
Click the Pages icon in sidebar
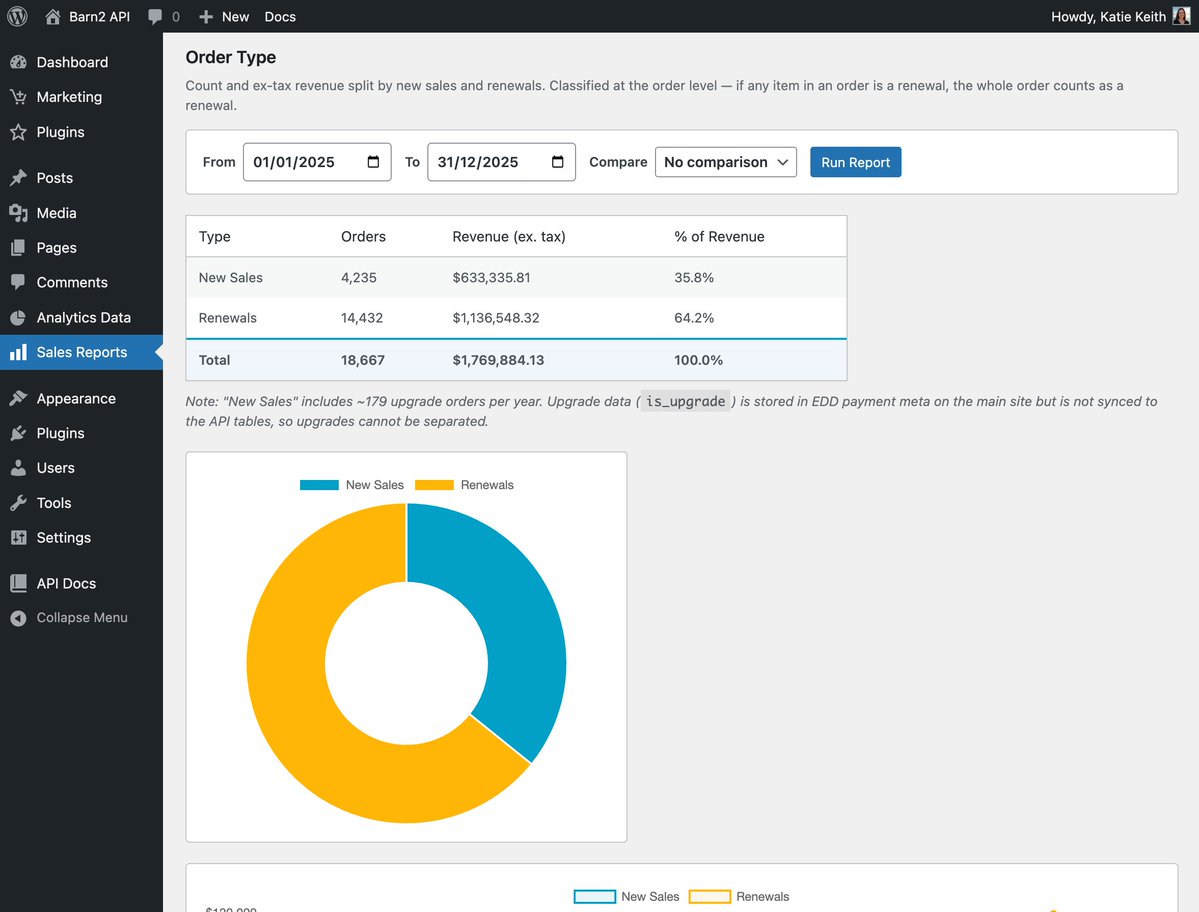(18, 248)
